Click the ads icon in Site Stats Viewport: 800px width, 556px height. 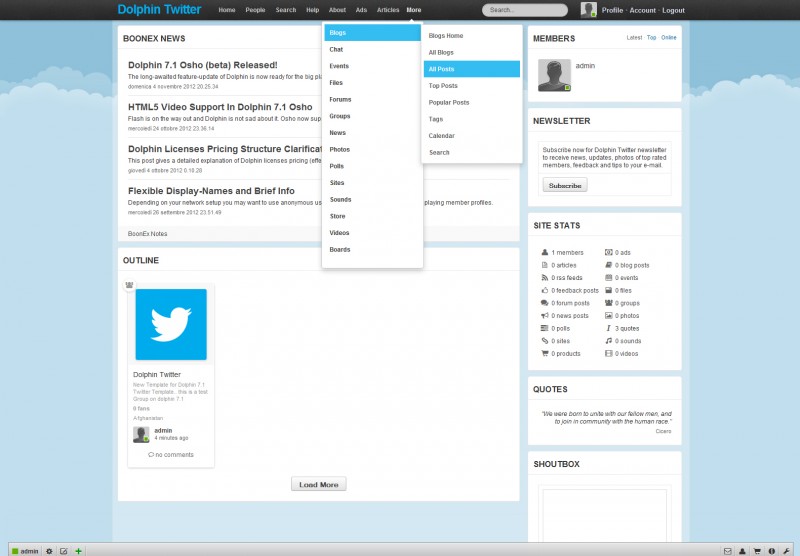coord(608,252)
